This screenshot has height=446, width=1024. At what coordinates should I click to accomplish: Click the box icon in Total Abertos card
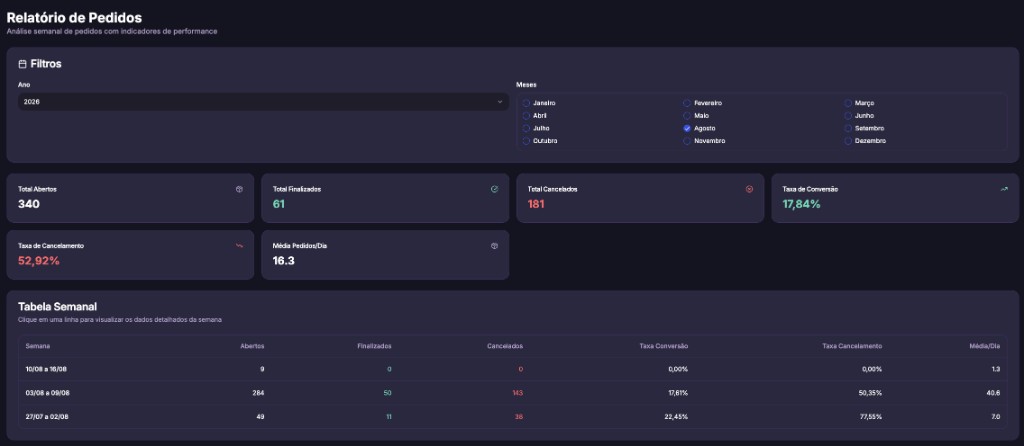pos(239,189)
